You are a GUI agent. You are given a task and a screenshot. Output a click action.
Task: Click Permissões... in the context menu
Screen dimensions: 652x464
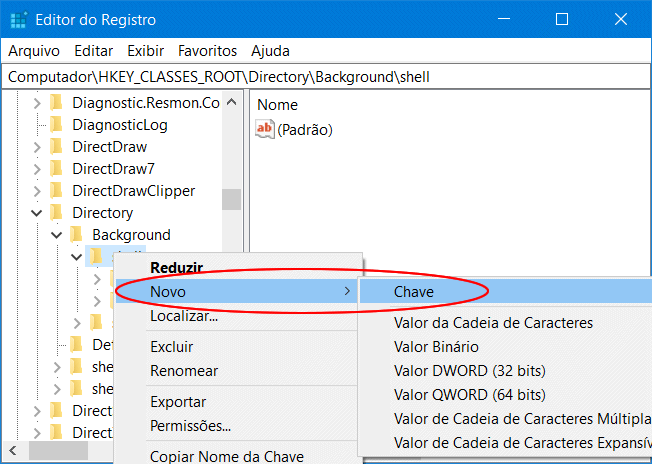(190, 426)
